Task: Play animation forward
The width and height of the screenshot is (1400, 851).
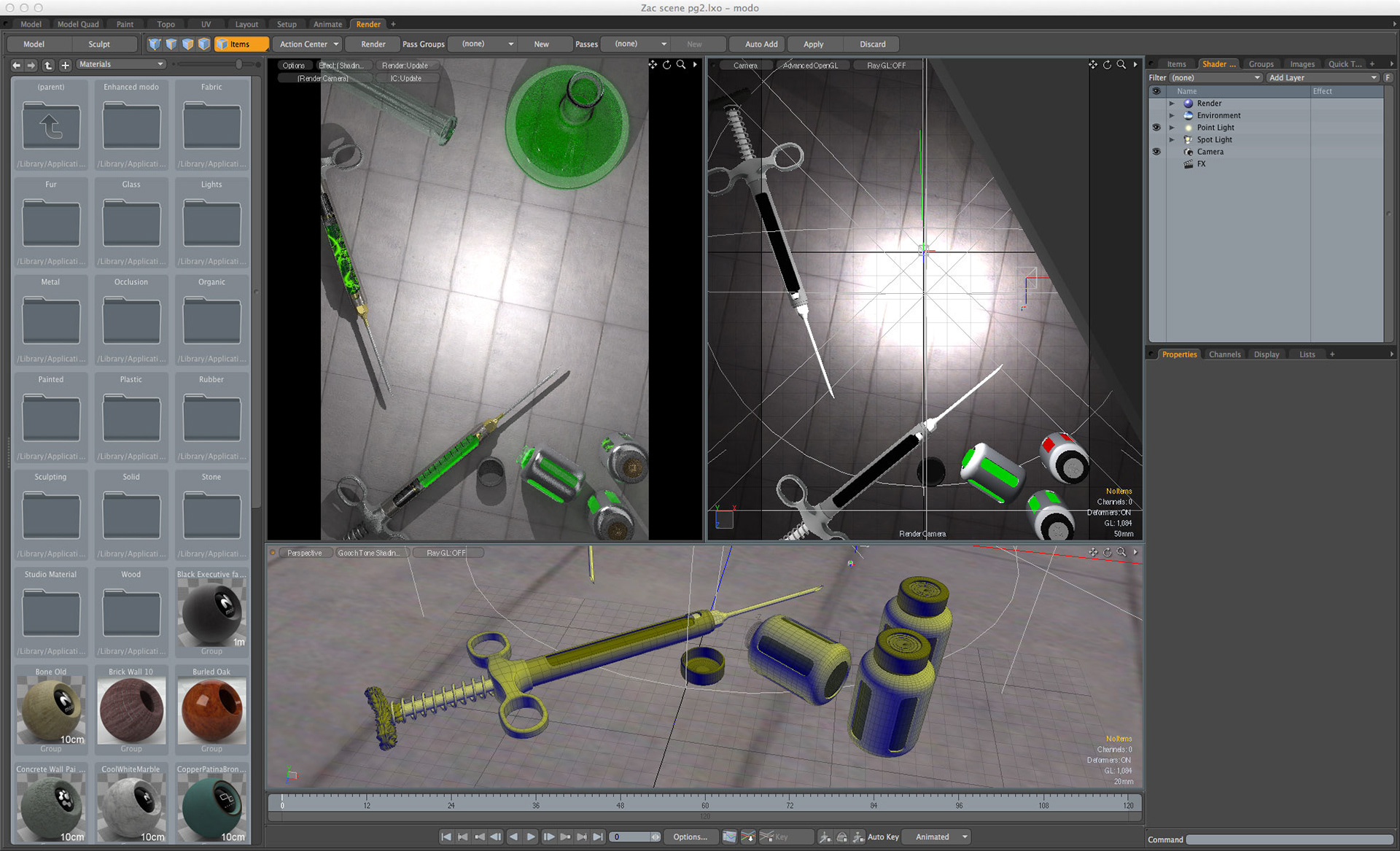Action: (531, 837)
